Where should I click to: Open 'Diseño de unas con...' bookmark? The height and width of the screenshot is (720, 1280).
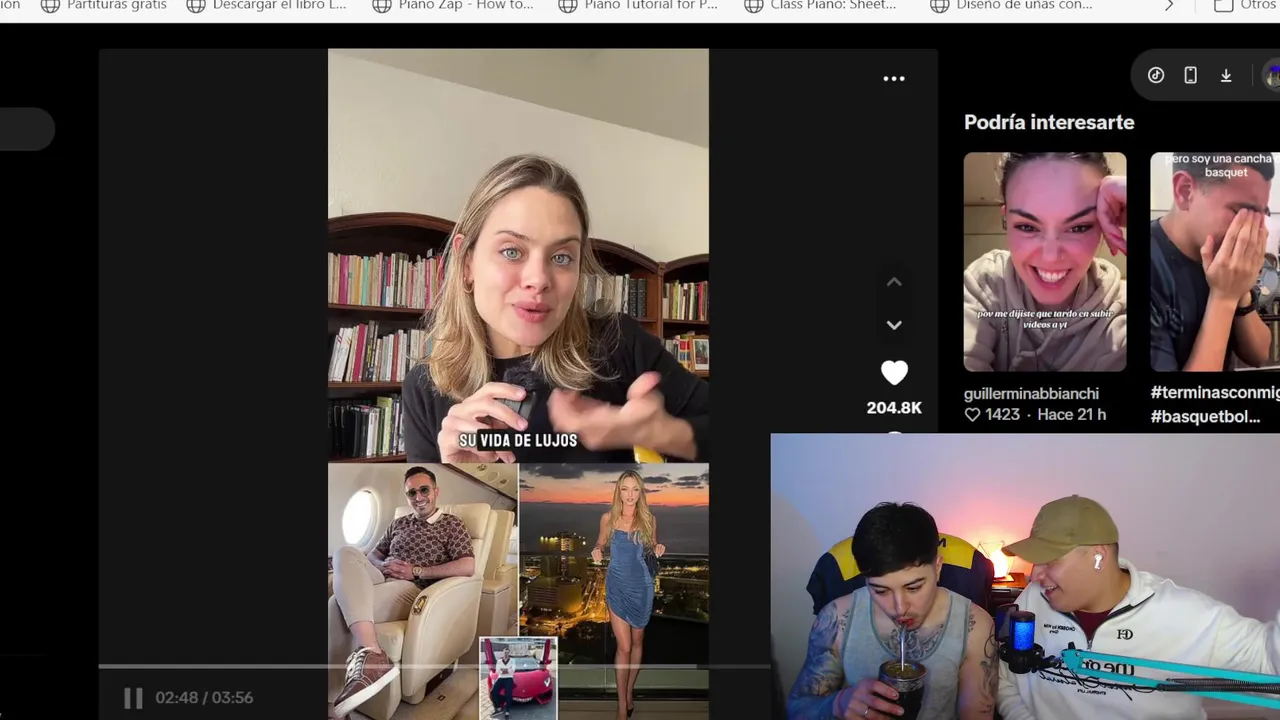pos(1011,5)
